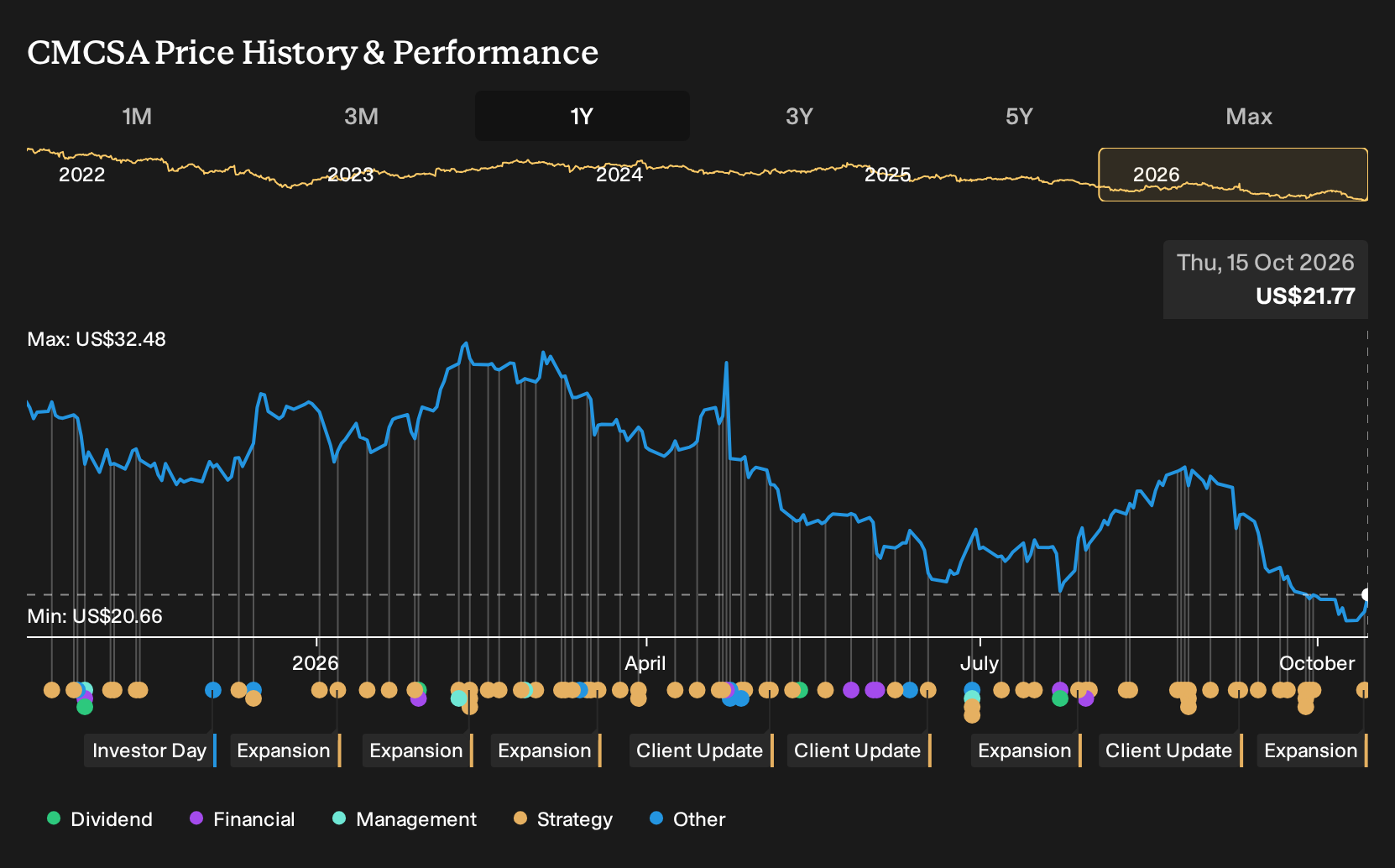Toggle the Financial legend filter
Screen dimensions: 1395x868
coord(243,819)
